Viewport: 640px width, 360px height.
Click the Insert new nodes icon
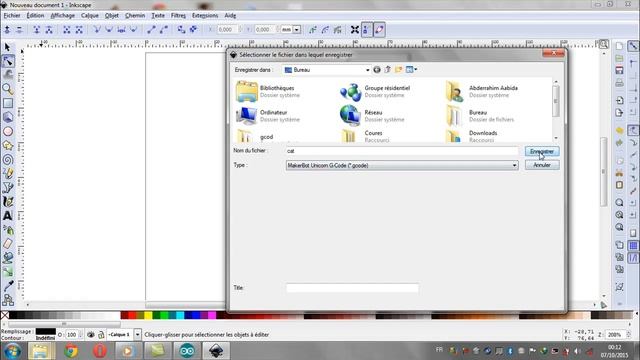7,30
